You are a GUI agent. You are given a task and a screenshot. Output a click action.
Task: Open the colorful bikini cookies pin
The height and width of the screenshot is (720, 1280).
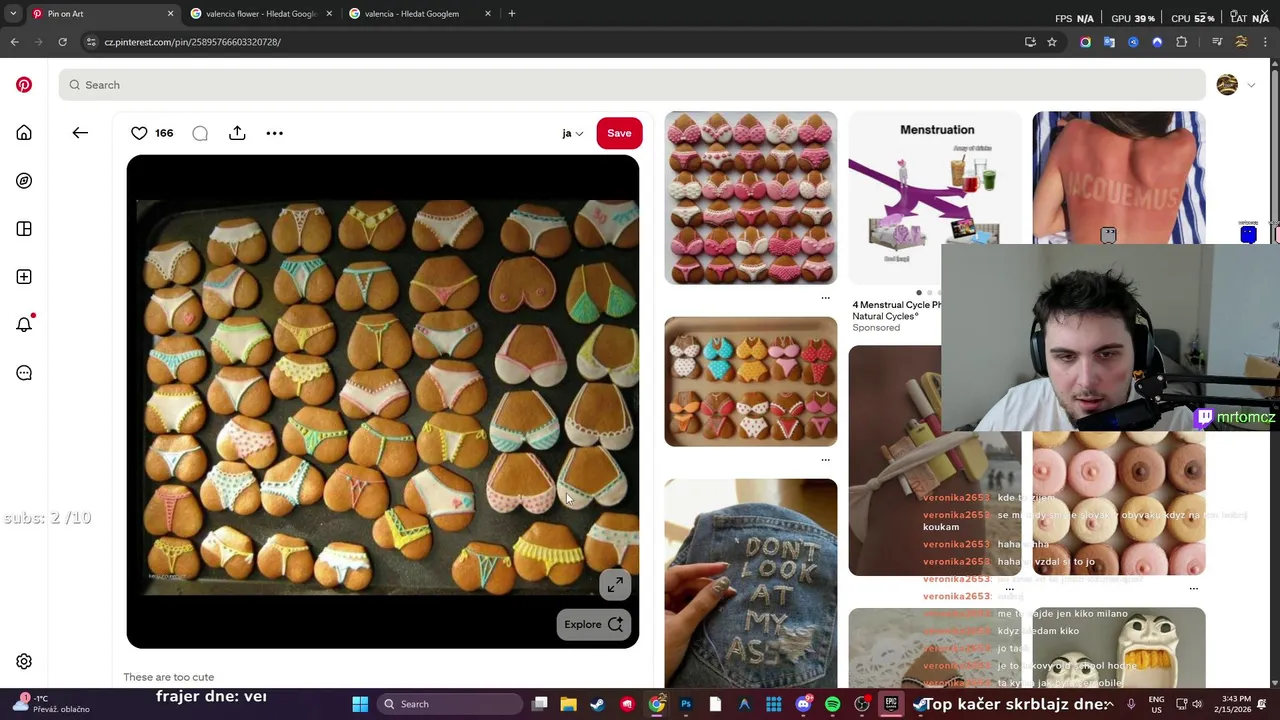coord(751,382)
